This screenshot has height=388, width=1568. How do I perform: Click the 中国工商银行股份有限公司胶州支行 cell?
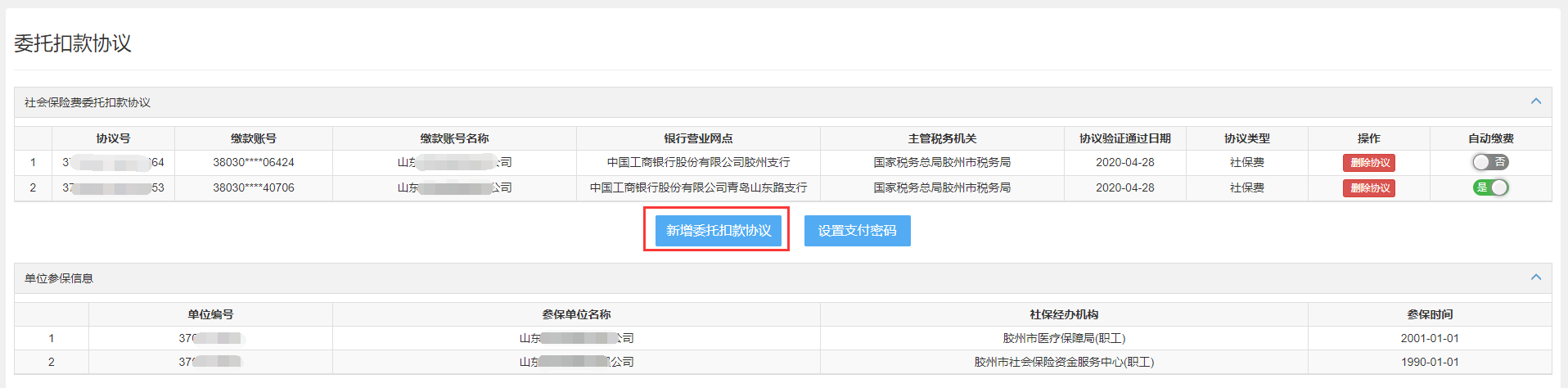[698, 162]
